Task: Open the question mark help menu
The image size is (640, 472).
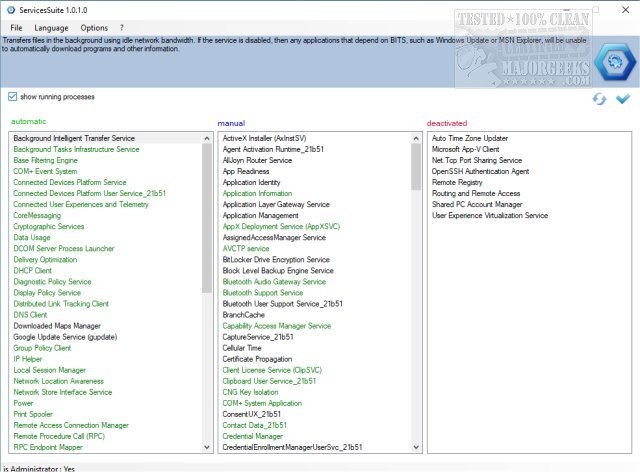Action: tap(122, 28)
